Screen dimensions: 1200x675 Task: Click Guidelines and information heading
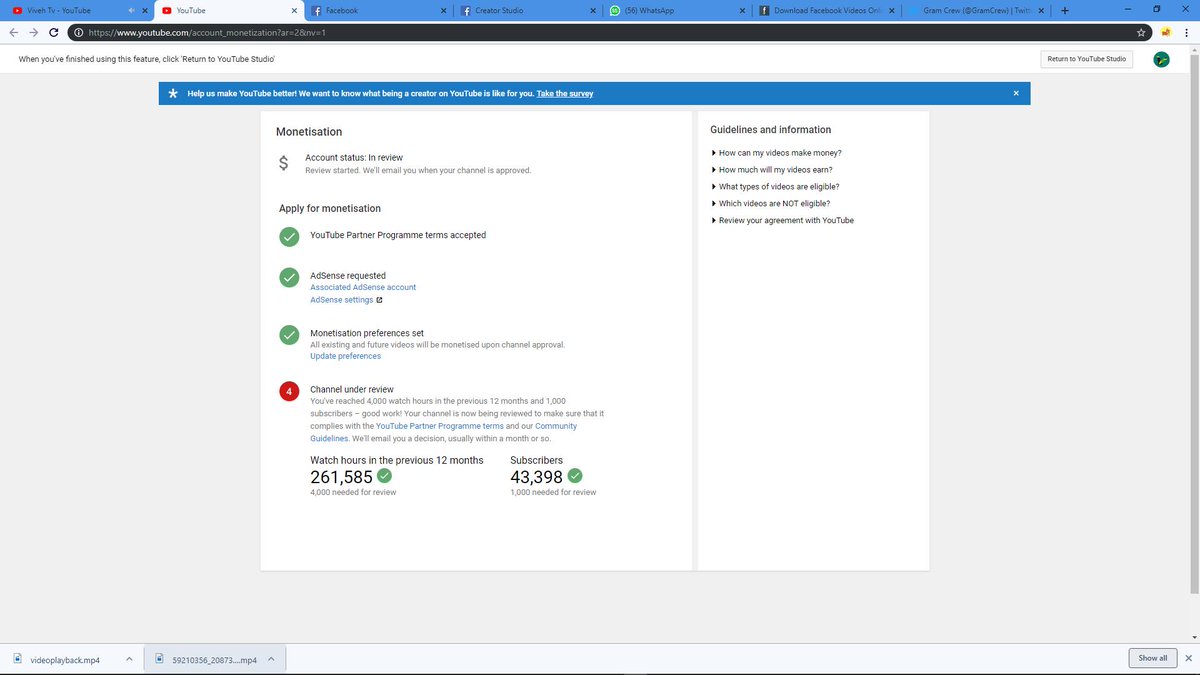pos(770,130)
